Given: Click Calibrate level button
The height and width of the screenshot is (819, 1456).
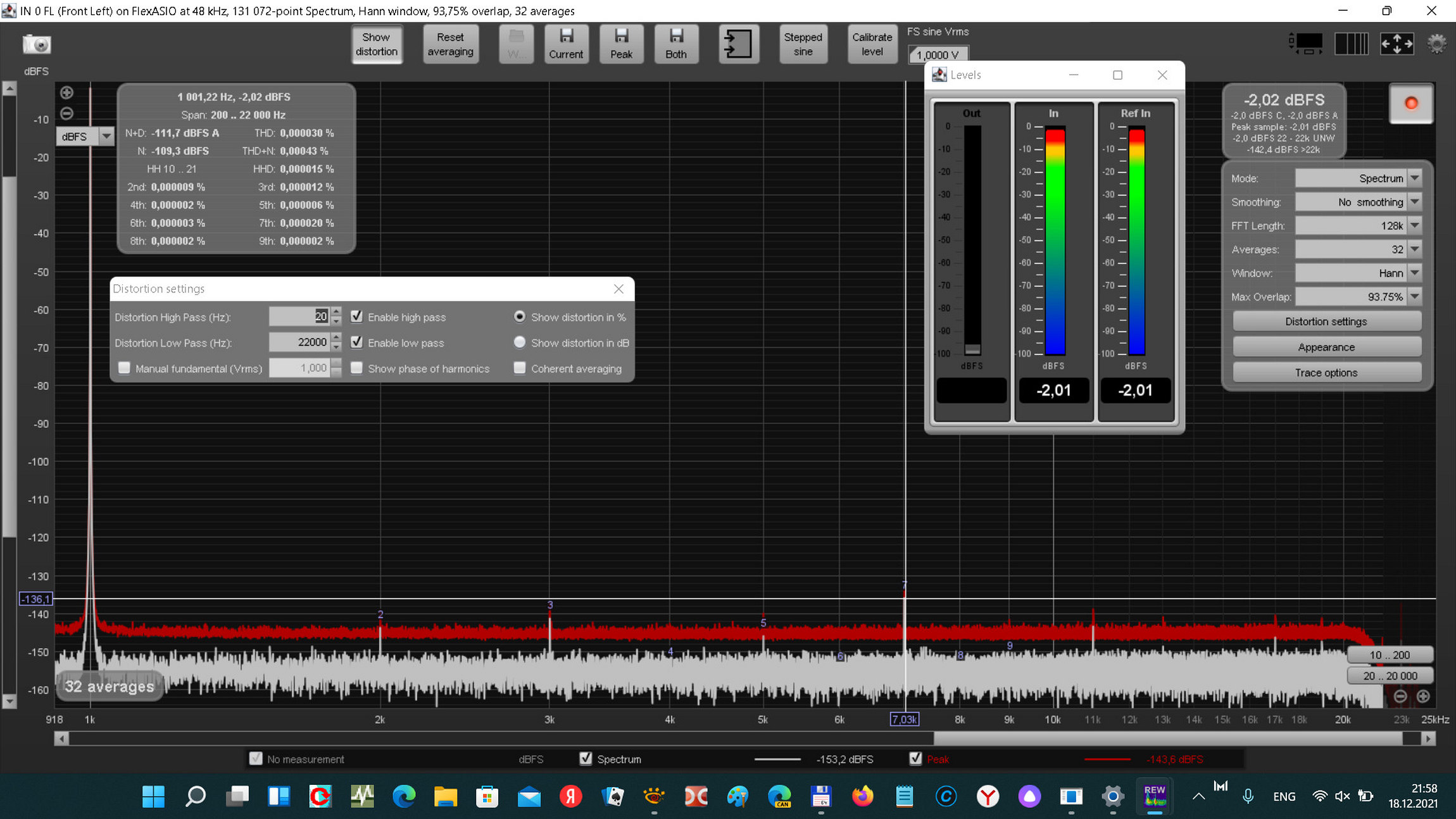Looking at the screenshot, I should [x=872, y=44].
